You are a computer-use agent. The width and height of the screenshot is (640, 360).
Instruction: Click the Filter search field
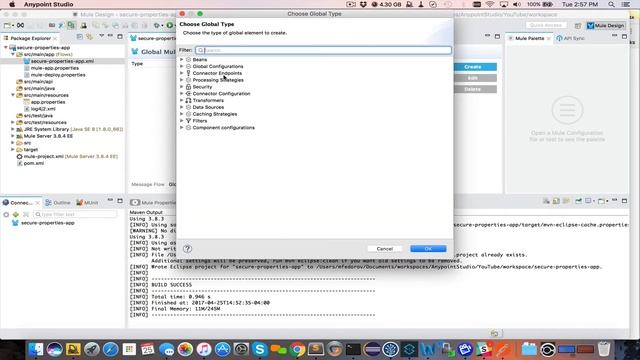click(323, 50)
